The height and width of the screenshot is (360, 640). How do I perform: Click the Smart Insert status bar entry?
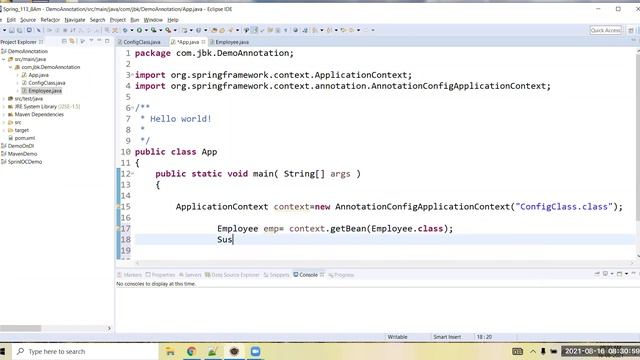point(447,337)
